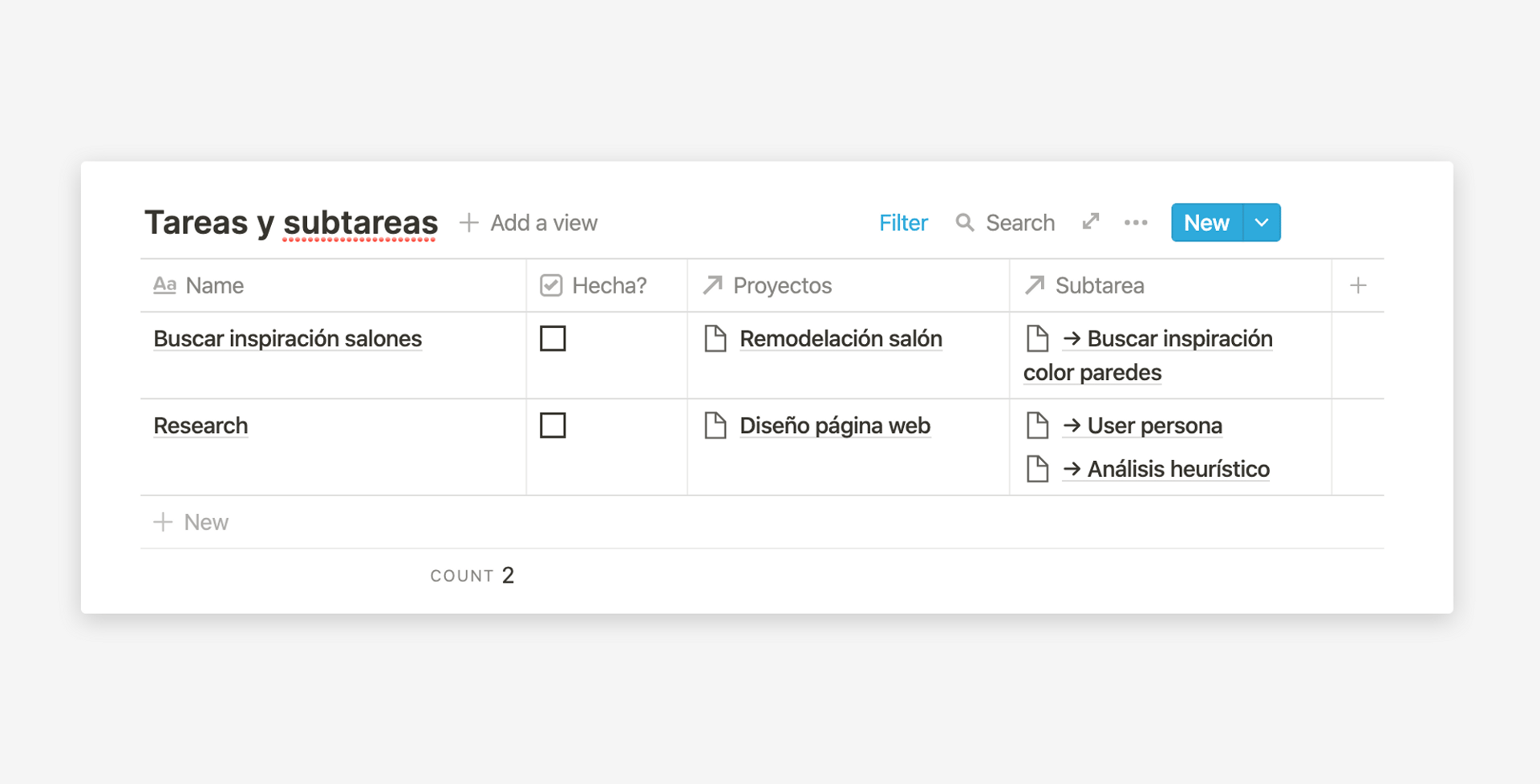Check the Hecha? box for Buscar inspiración salones

coord(553,338)
